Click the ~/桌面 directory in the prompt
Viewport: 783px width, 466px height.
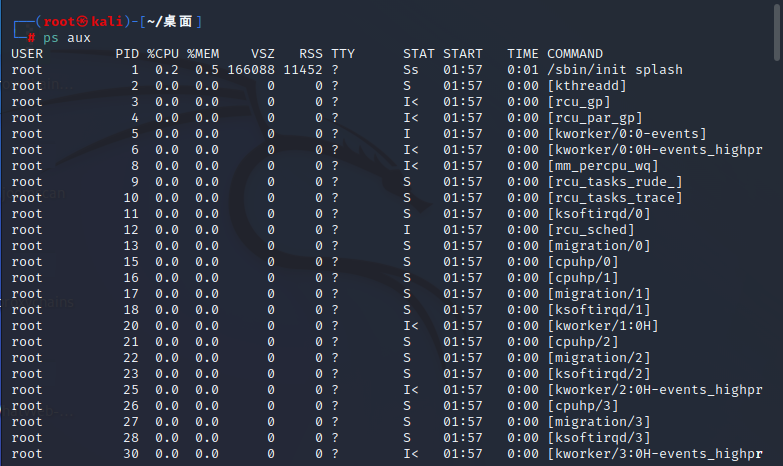tap(170, 21)
